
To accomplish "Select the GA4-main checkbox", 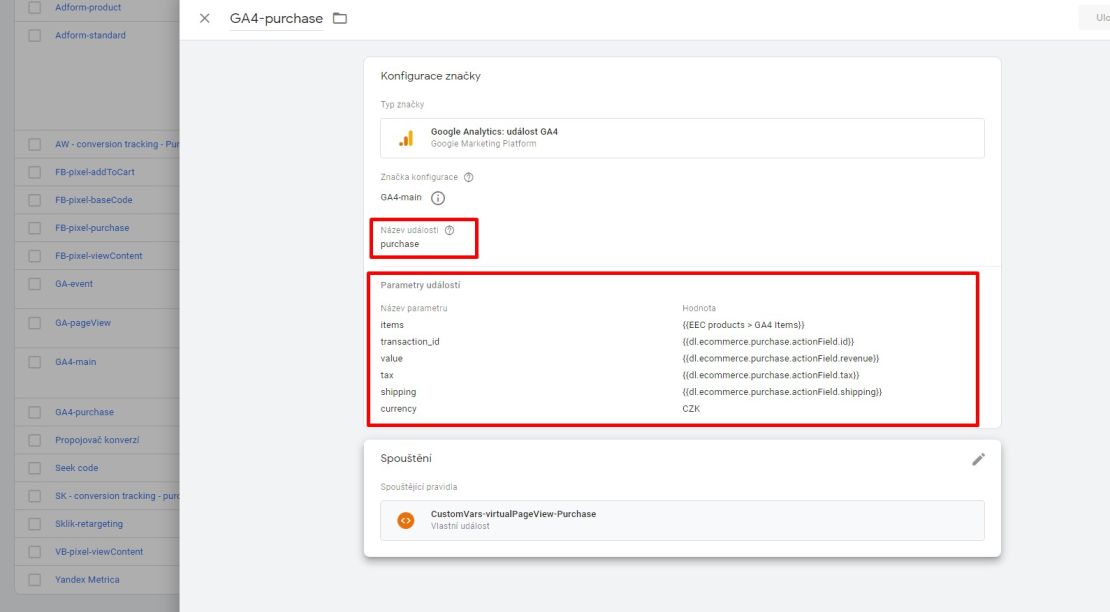I will pos(34,362).
